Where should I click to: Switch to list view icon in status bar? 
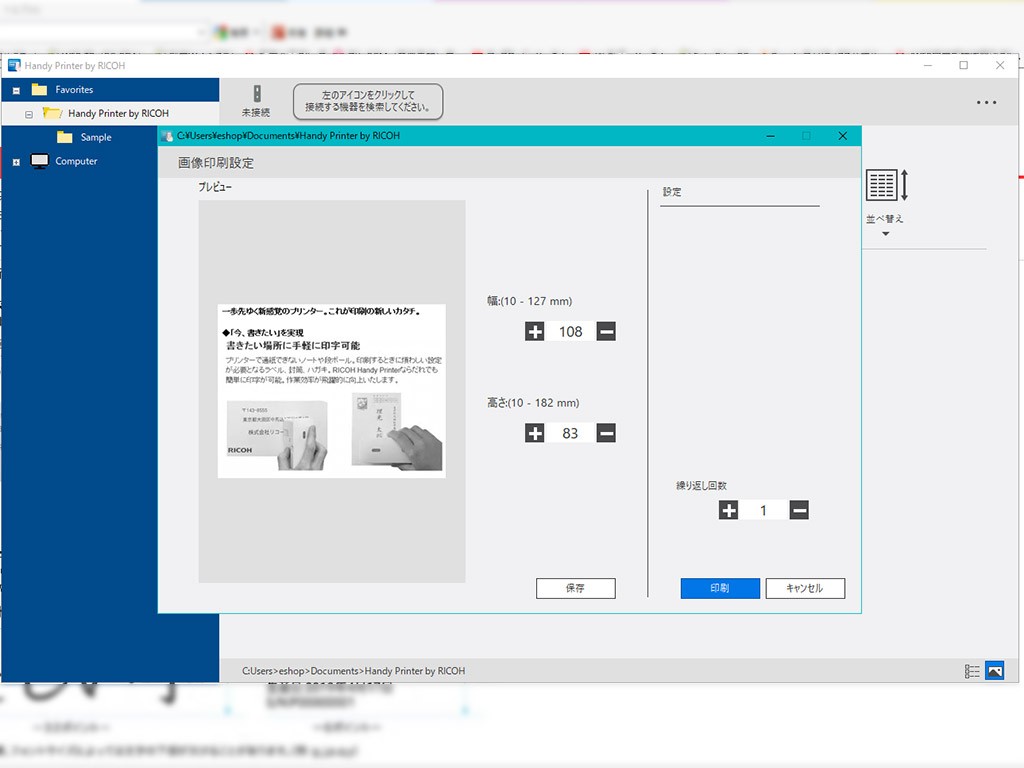(972, 671)
